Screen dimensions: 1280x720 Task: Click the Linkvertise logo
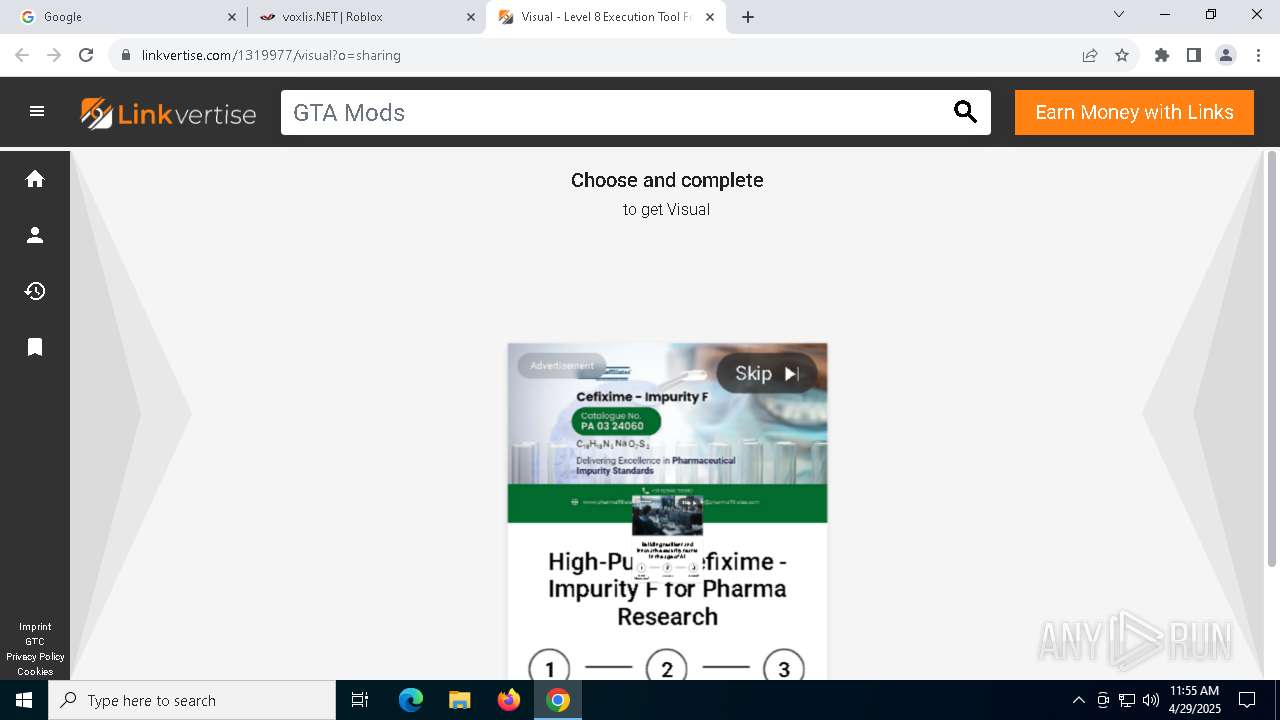[x=168, y=113]
